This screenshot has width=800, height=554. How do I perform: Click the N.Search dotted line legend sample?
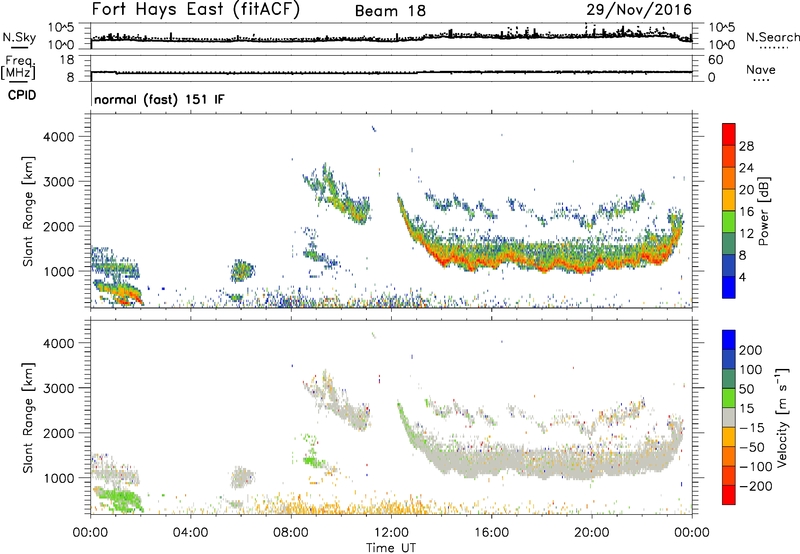click(774, 48)
